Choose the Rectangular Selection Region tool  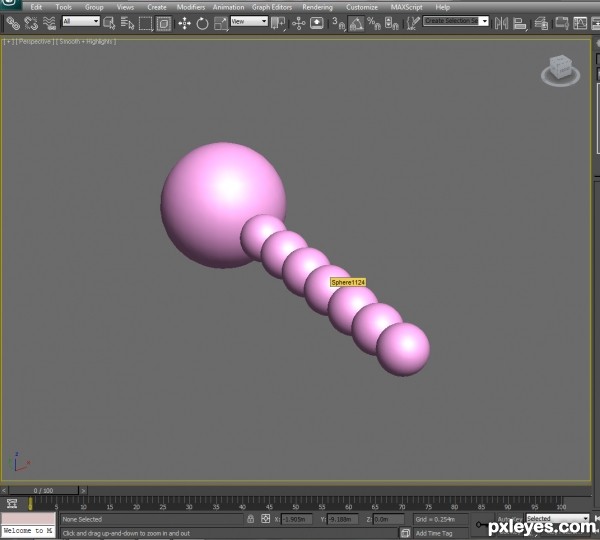(x=145, y=23)
